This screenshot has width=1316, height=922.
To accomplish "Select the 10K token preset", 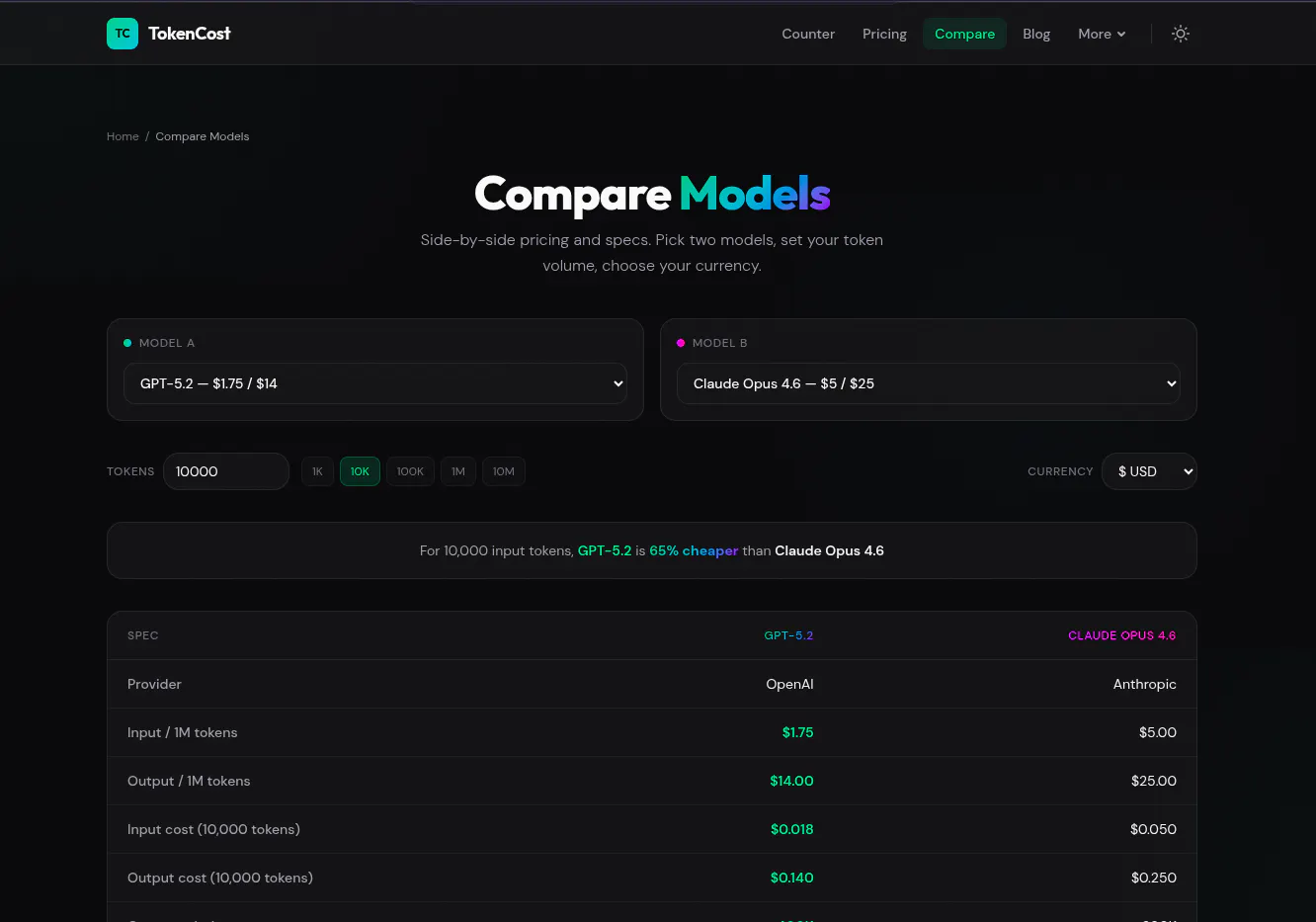I will pos(360,471).
